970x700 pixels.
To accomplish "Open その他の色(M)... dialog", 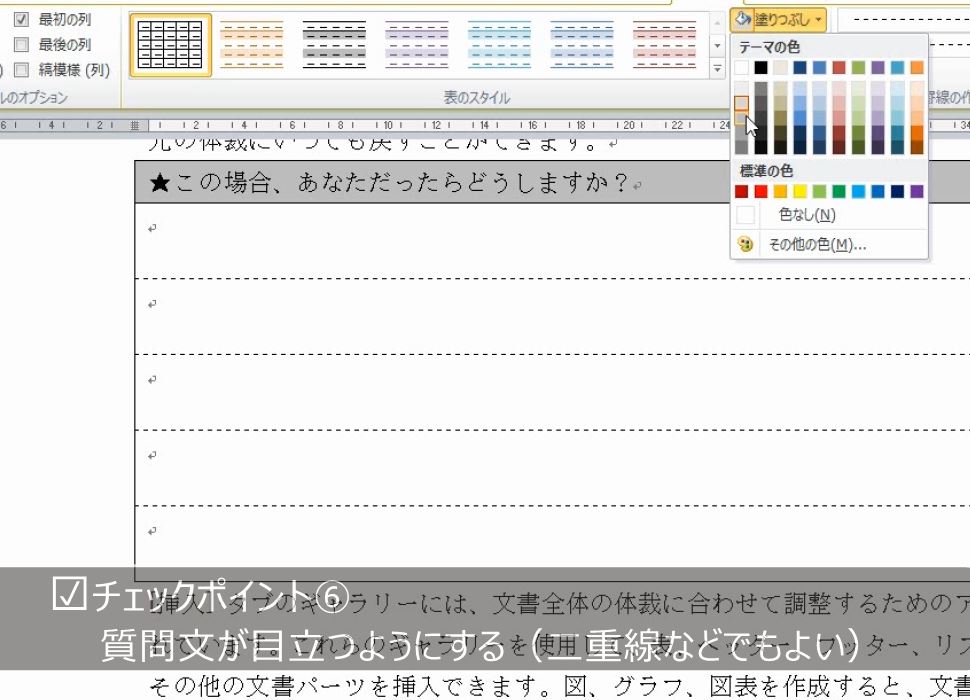I will click(x=829, y=245).
